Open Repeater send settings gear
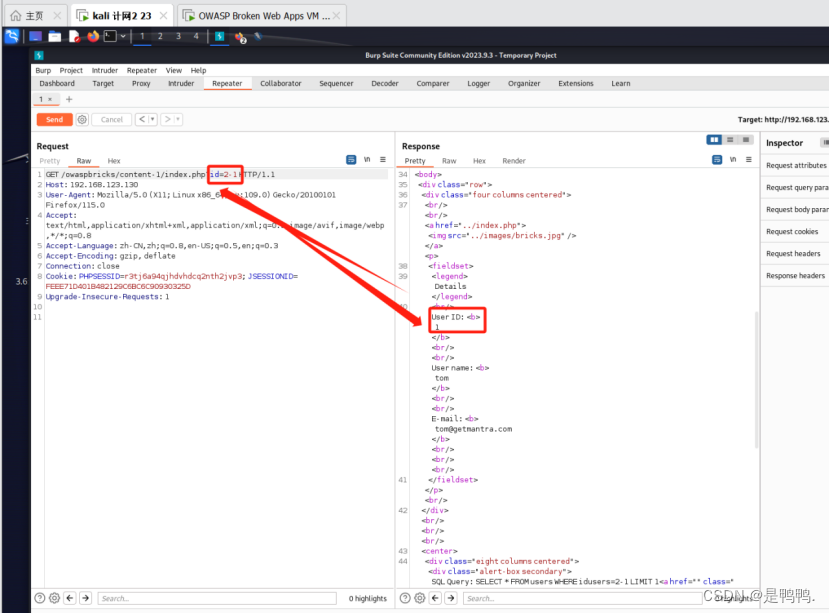Image resolution: width=830 pixels, height=613 pixels. (x=82, y=120)
